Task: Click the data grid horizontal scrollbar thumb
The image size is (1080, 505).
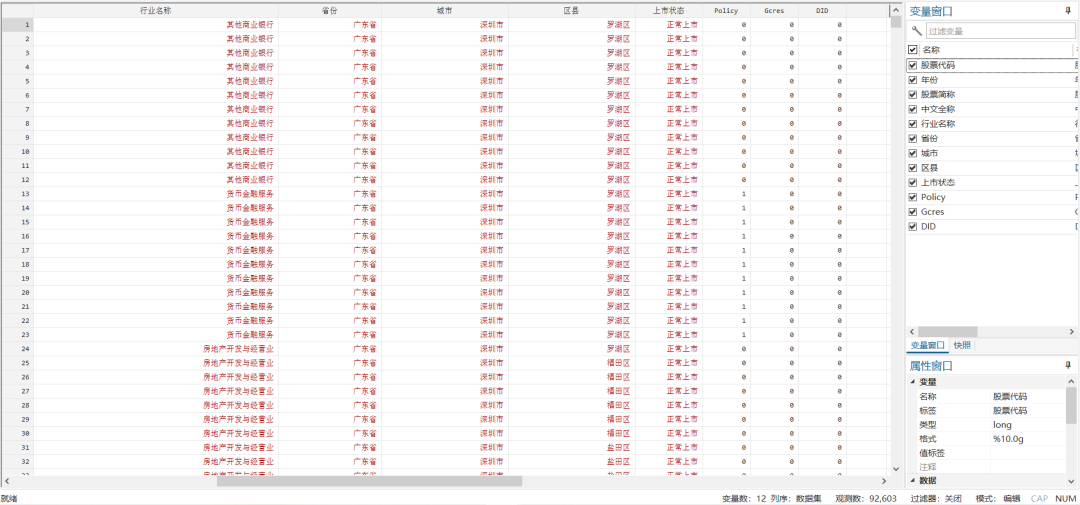Action: (369, 481)
